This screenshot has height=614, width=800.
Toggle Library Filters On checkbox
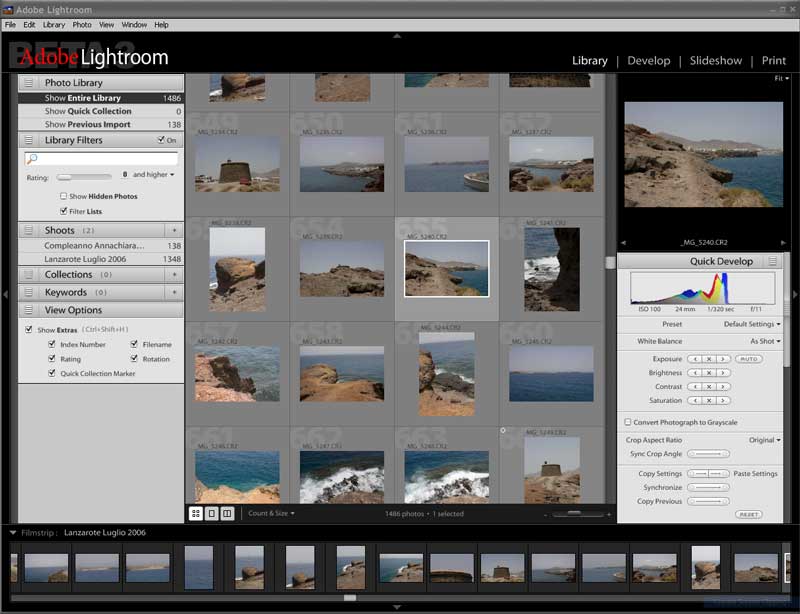[161, 139]
